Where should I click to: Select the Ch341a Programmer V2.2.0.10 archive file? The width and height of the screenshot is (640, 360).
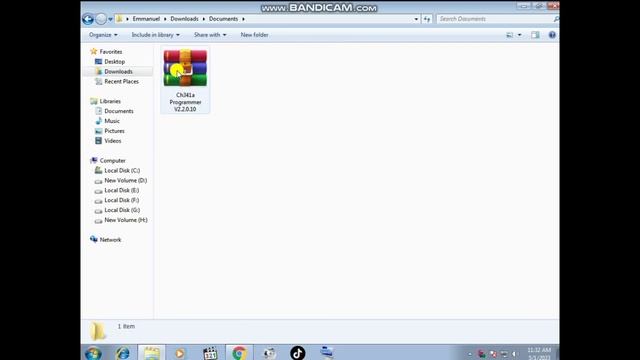click(x=185, y=80)
